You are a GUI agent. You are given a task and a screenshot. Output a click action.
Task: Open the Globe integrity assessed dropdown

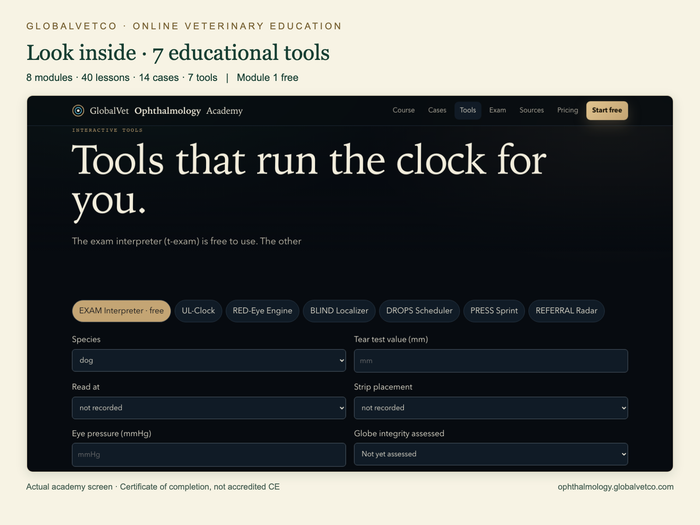pos(491,454)
